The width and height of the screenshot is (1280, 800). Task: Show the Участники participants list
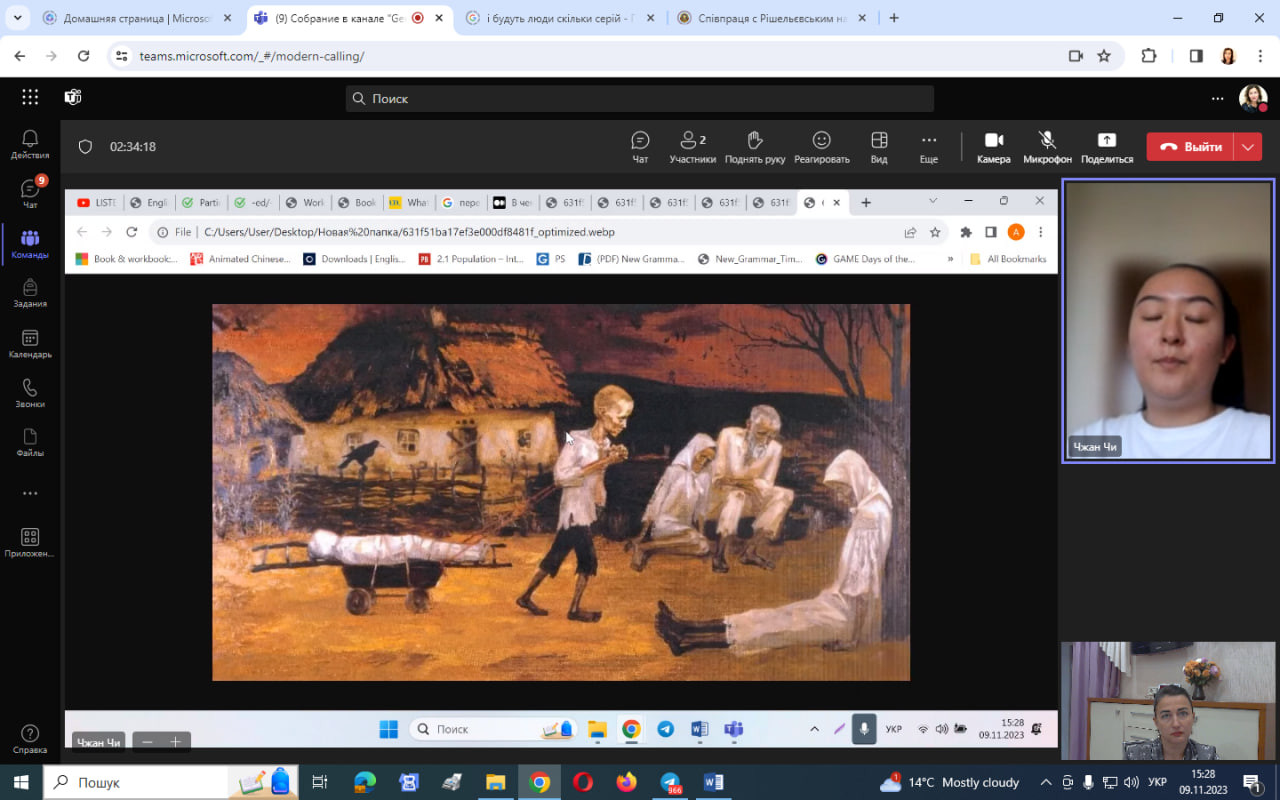pyautogui.click(x=693, y=147)
